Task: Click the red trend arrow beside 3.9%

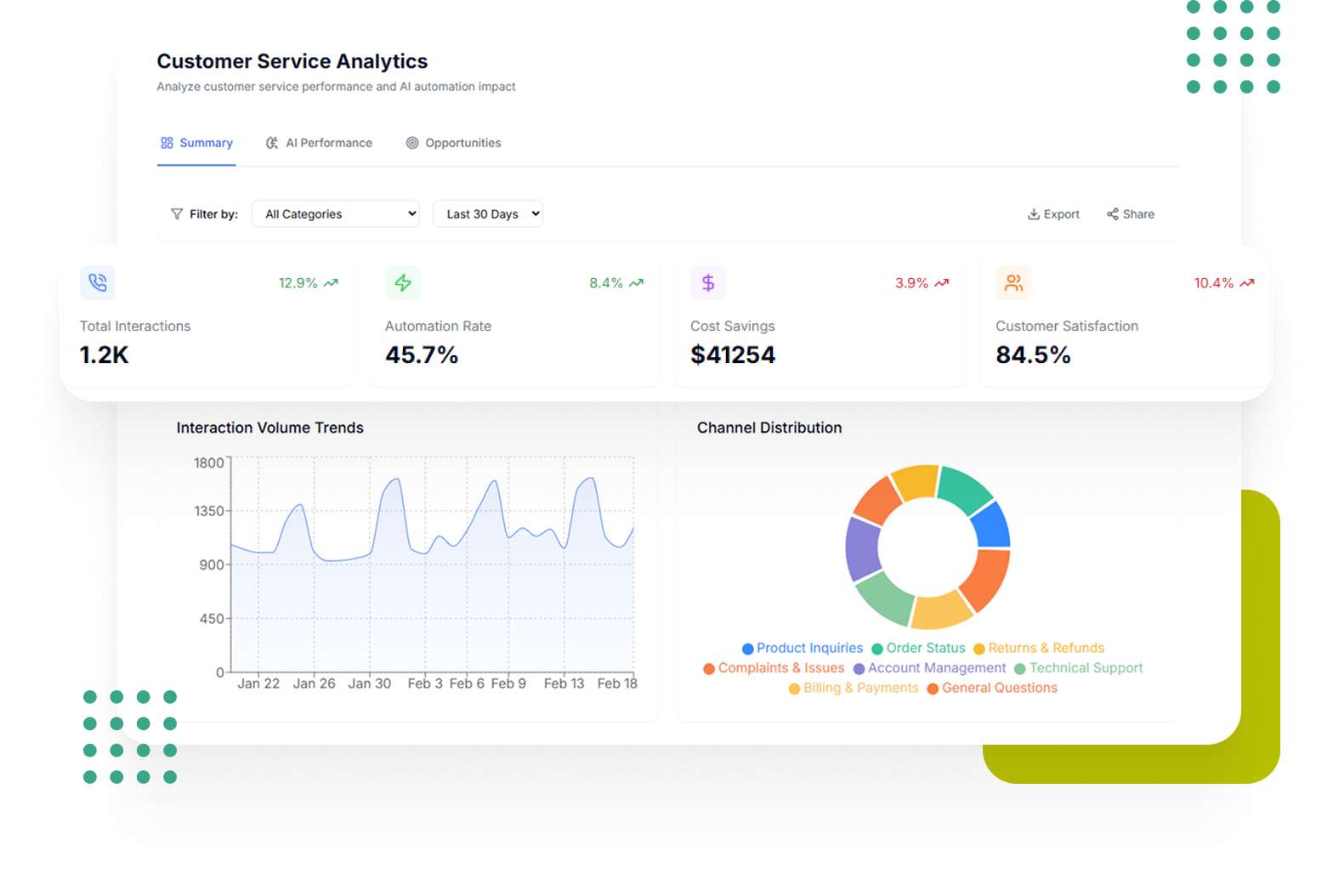Action: [x=941, y=283]
